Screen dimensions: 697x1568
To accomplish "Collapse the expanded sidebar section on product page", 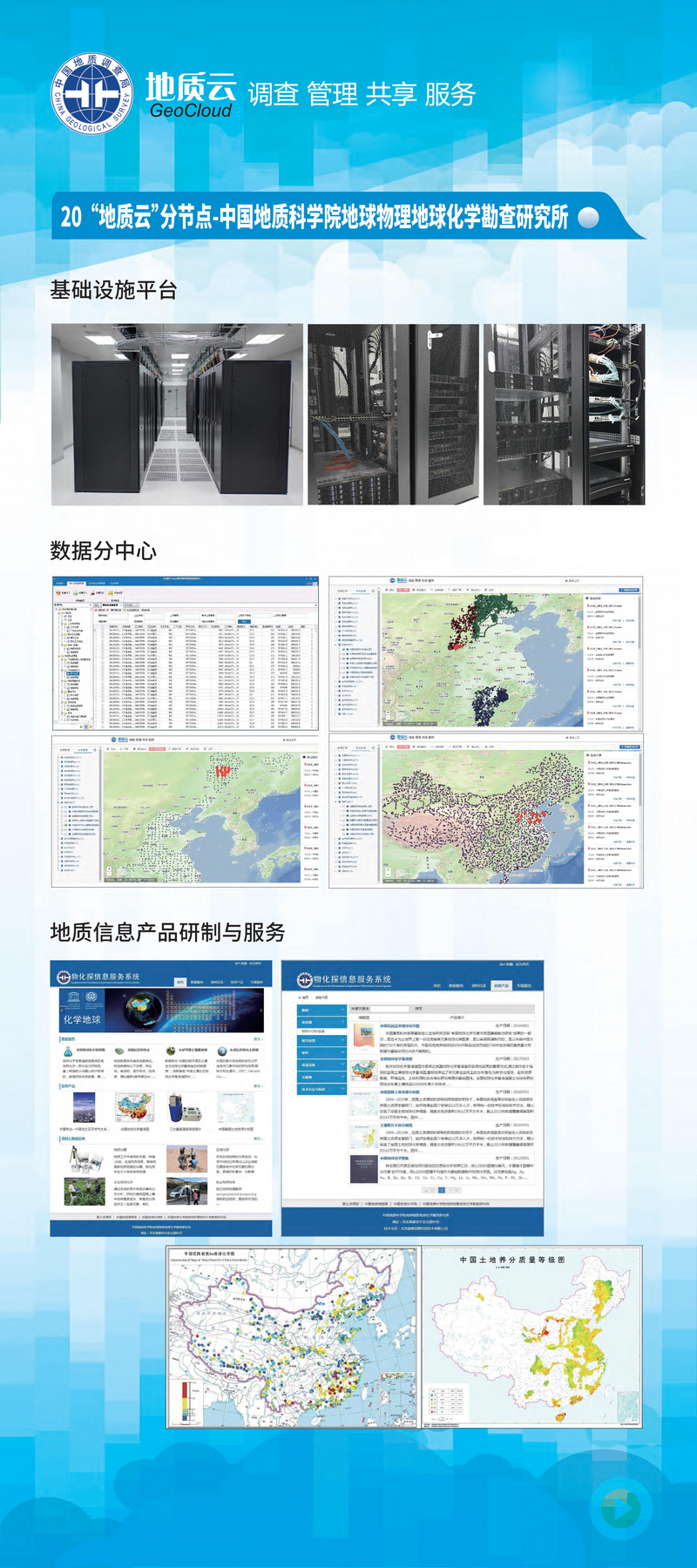I will pos(321,1021).
